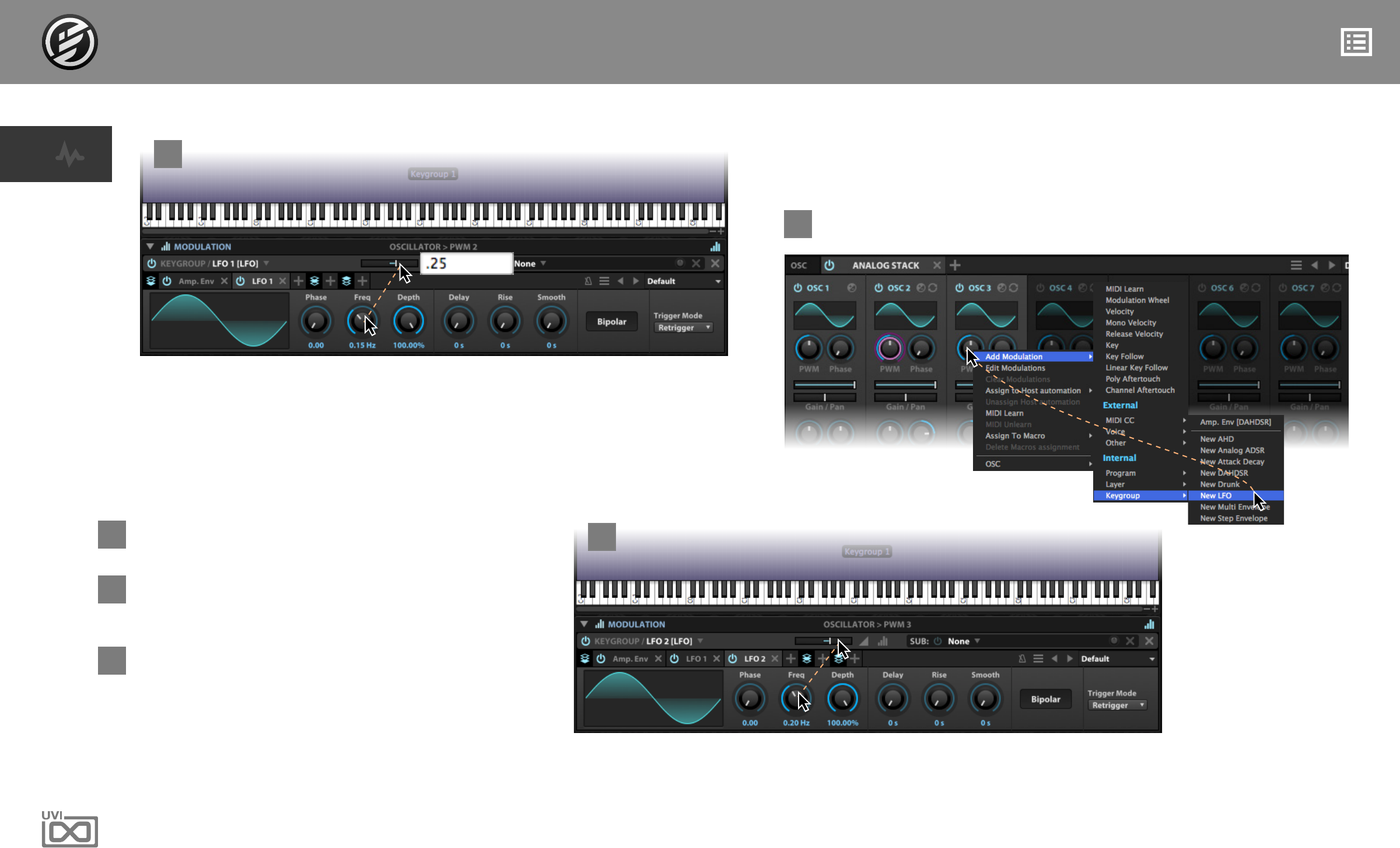
Task: Switch to Amp. Env tab in LFO 1 panel
Action: [196, 281]
